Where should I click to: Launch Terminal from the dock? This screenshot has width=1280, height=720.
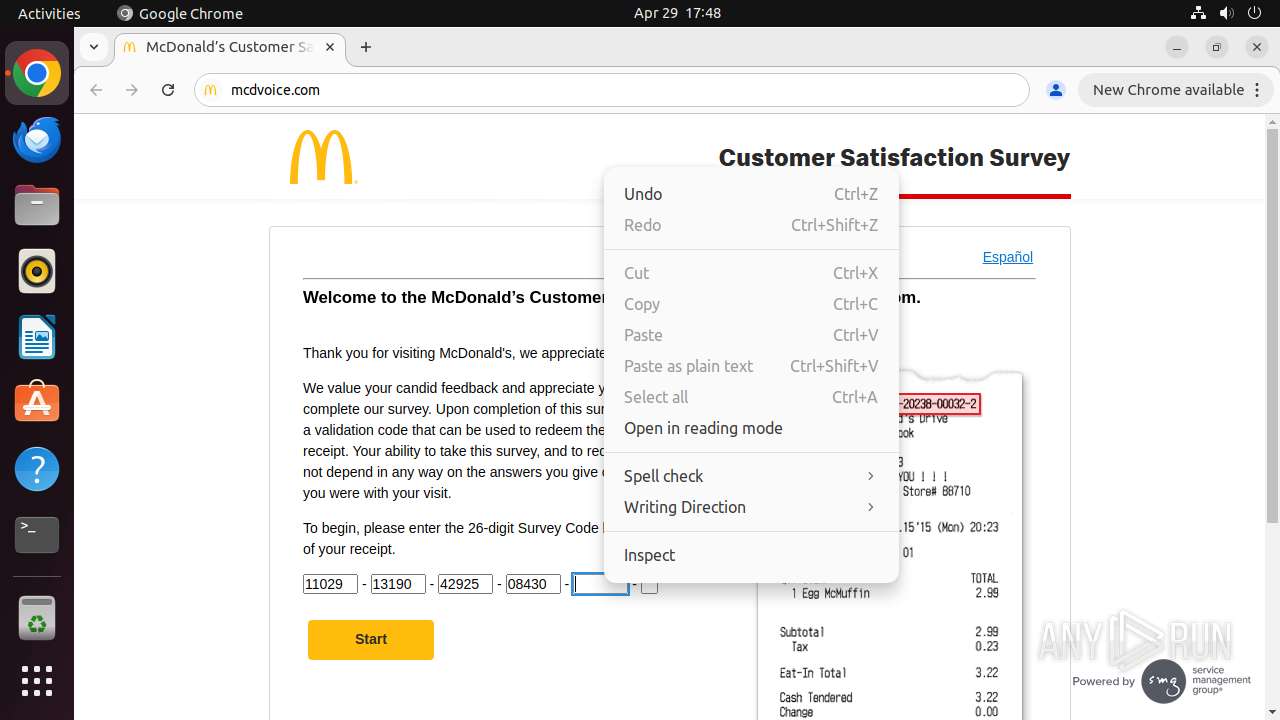(37, 535)
